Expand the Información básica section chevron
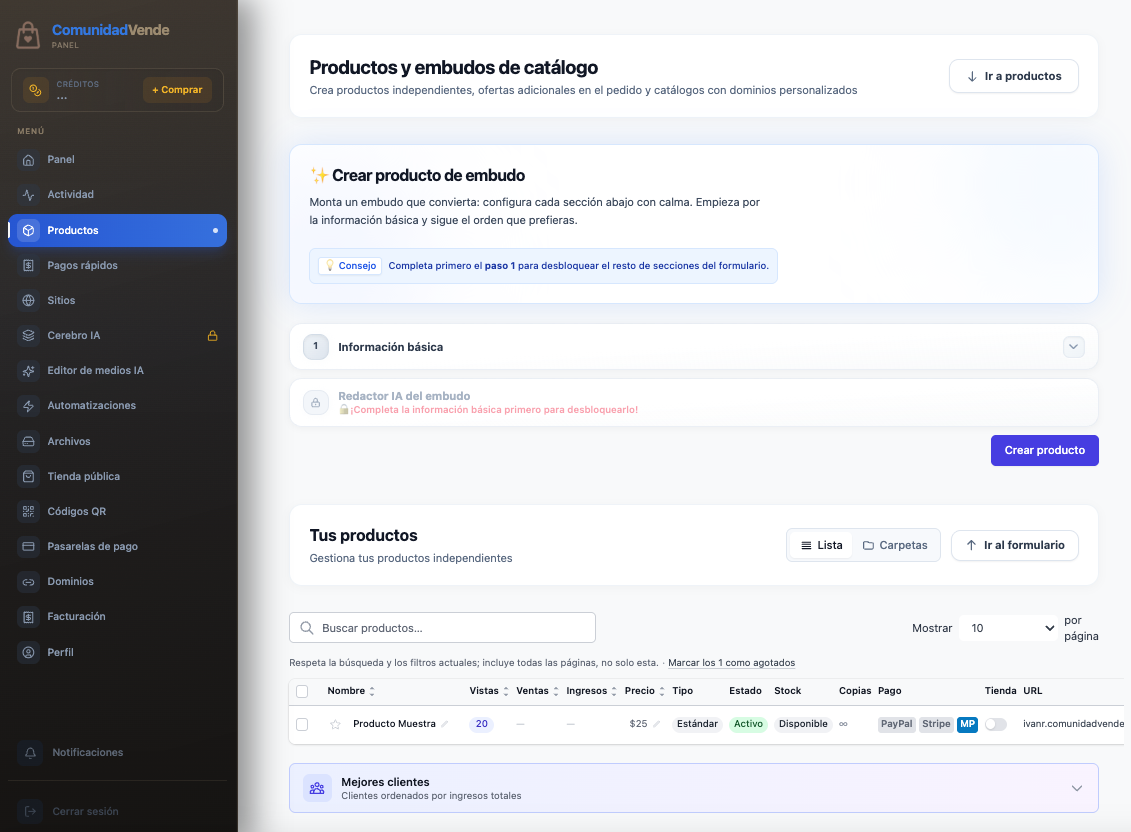Viewport: 1131px width, 832px height. coord(1073,347)
